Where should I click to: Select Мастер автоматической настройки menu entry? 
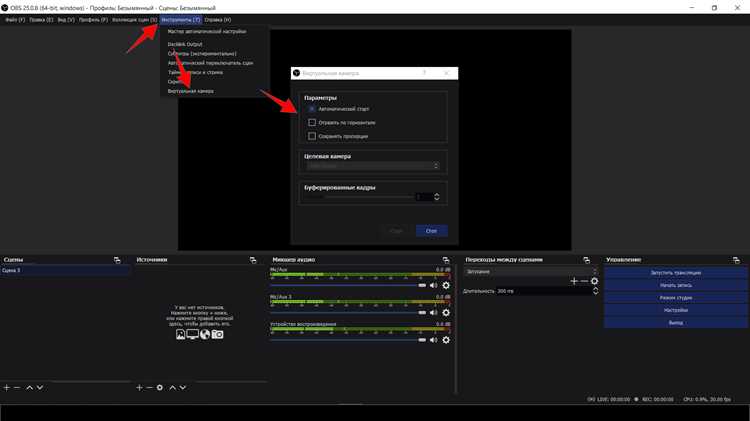[x=207, y=32]
